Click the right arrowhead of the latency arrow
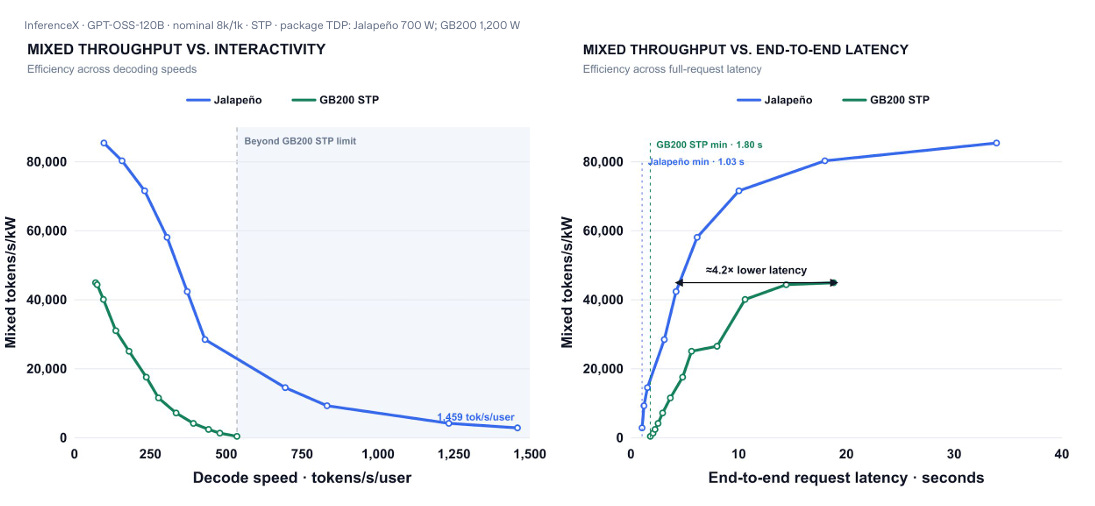Screen dimensions: 1095x506 tap(832, 283)
